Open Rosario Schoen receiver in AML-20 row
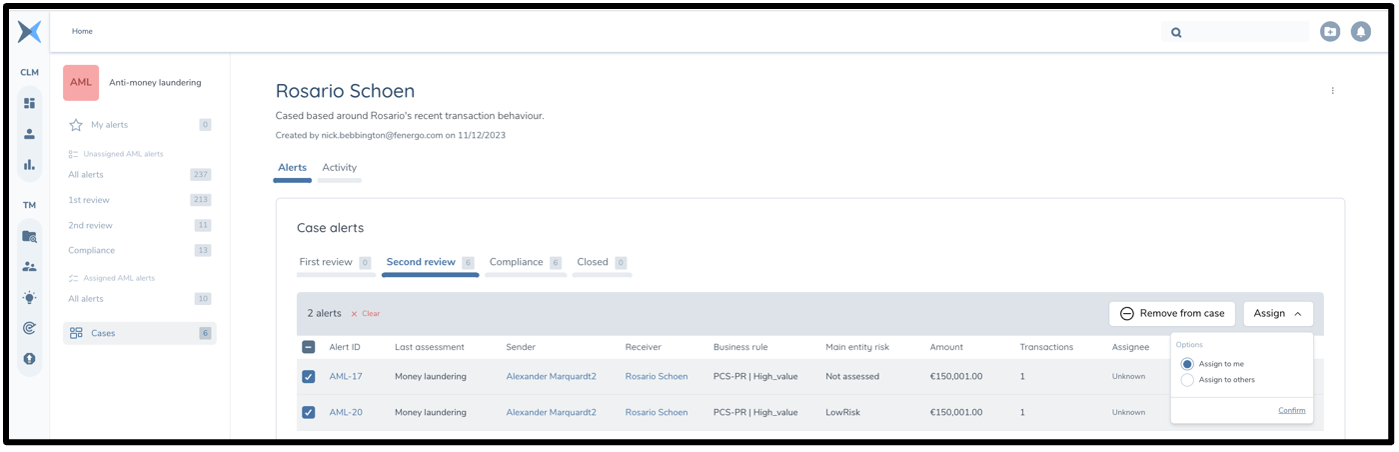 coord(656,412)
